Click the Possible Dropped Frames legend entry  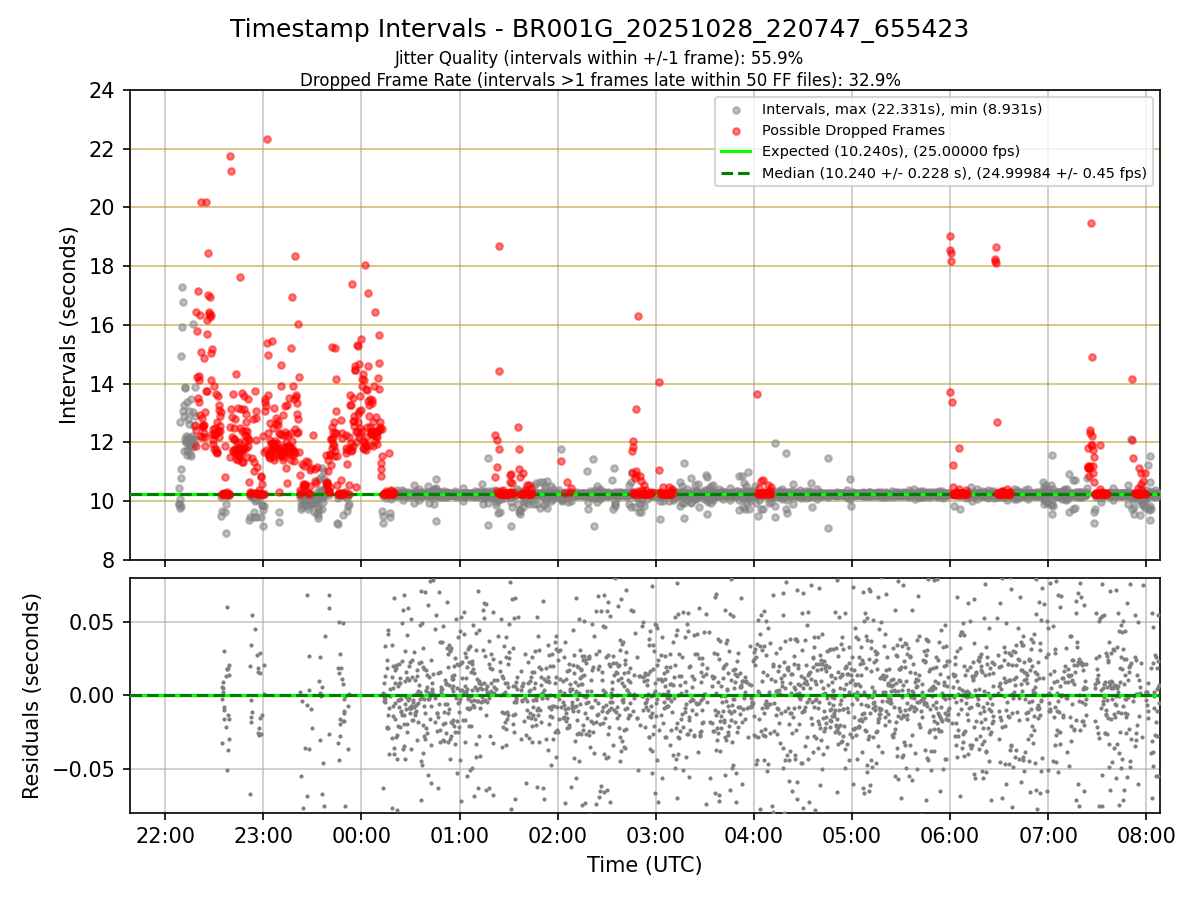tap(853, 130)
